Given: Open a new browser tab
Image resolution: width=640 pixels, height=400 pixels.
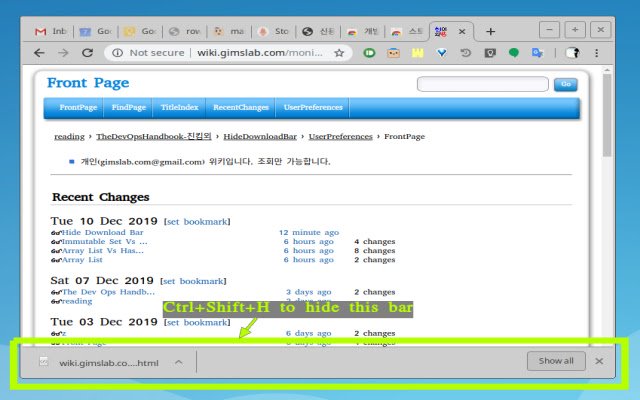Looking at the screenshot, I should (491, 31).
